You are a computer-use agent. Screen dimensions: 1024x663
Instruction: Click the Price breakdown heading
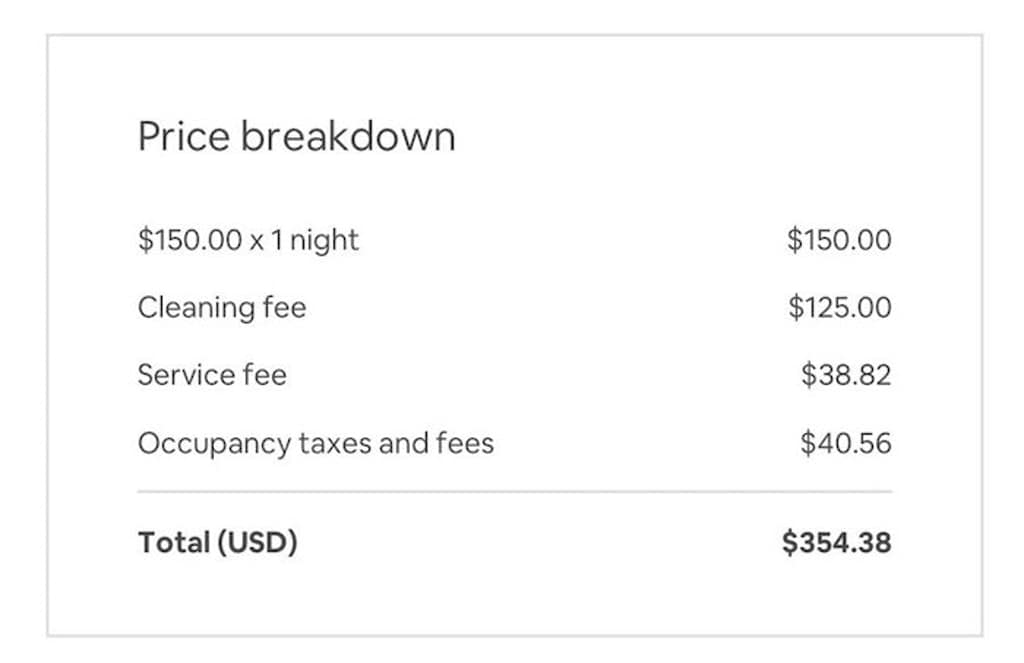coord(296,136)
